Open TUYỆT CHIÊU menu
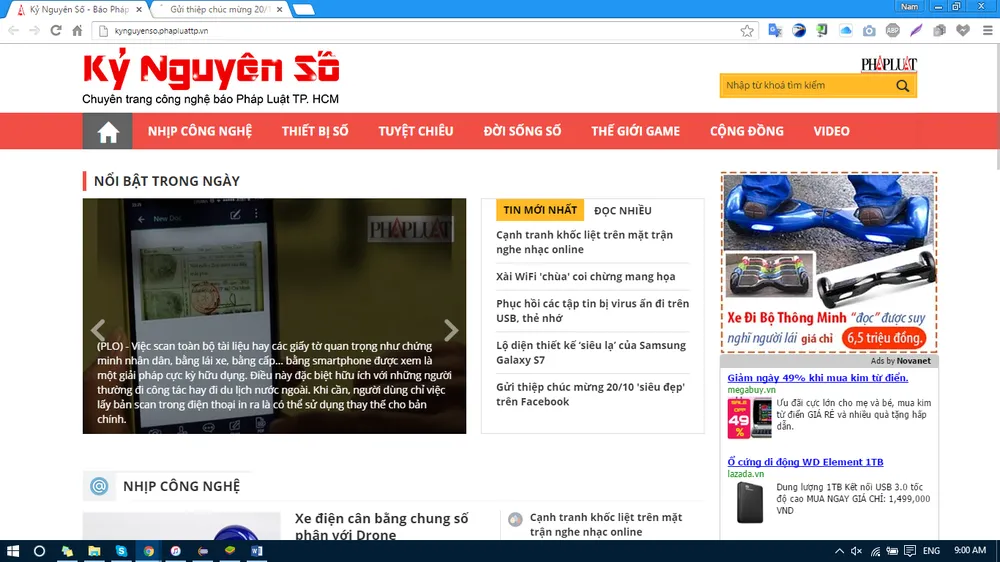Screen dimensions: 1000x562 416,131
